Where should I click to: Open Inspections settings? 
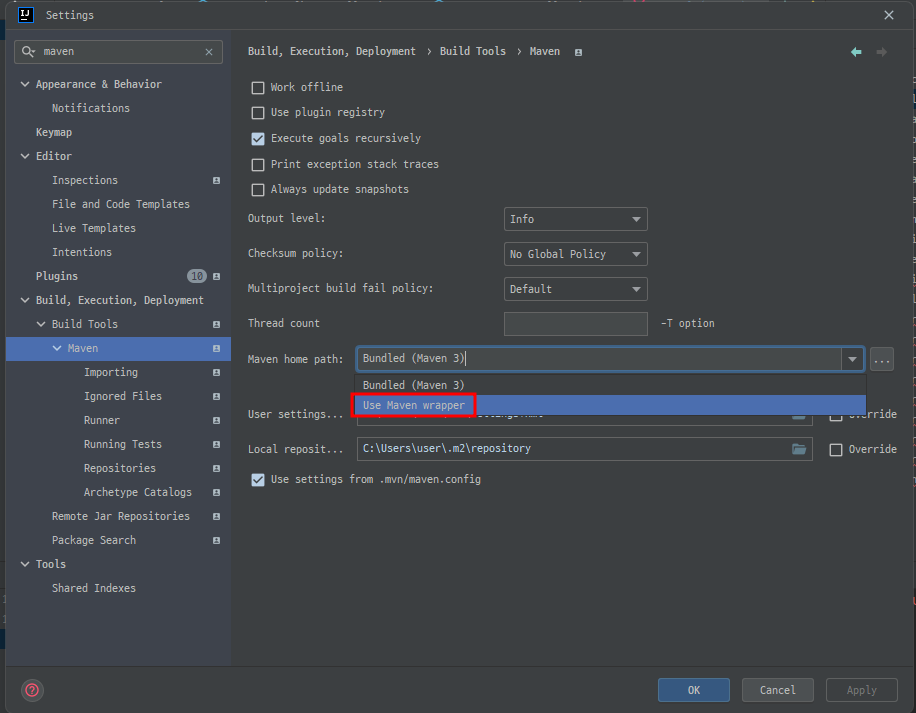[x=85, y=180]
